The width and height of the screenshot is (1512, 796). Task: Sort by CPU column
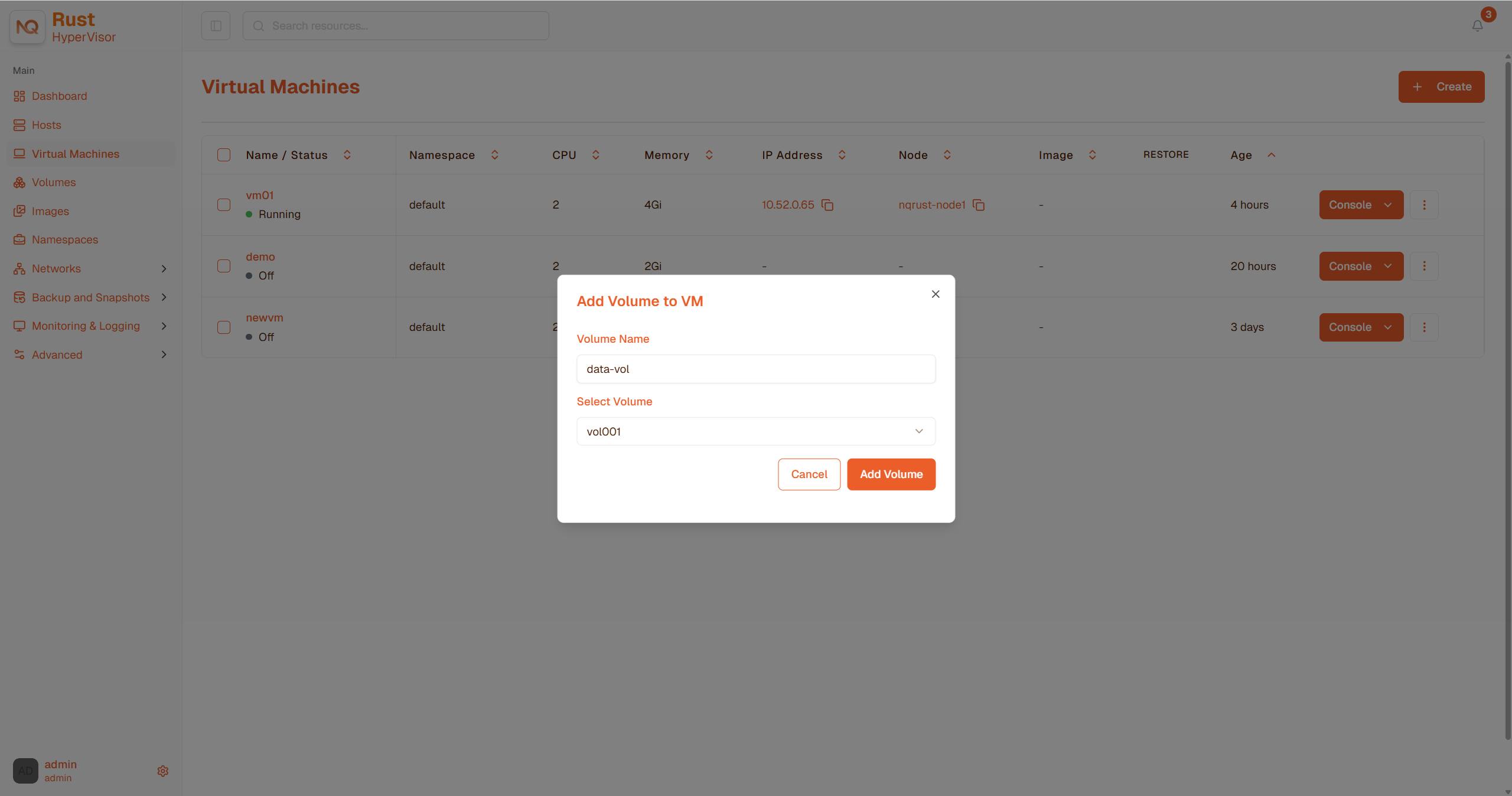pyautogui.click(x=596, y=155)
